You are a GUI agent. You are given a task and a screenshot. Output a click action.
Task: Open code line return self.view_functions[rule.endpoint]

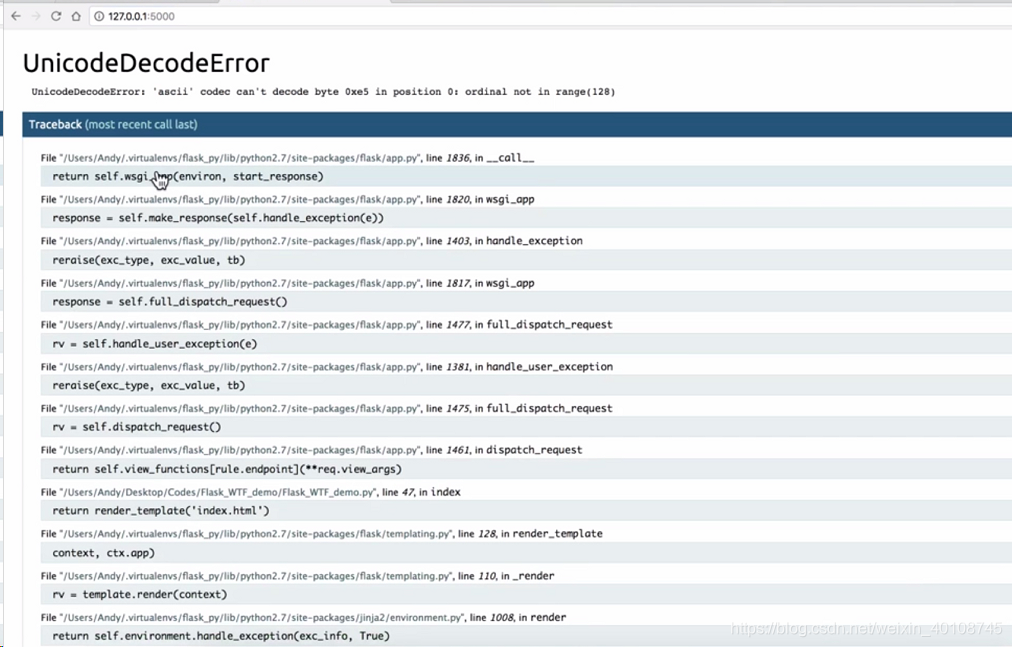[526, 469]
